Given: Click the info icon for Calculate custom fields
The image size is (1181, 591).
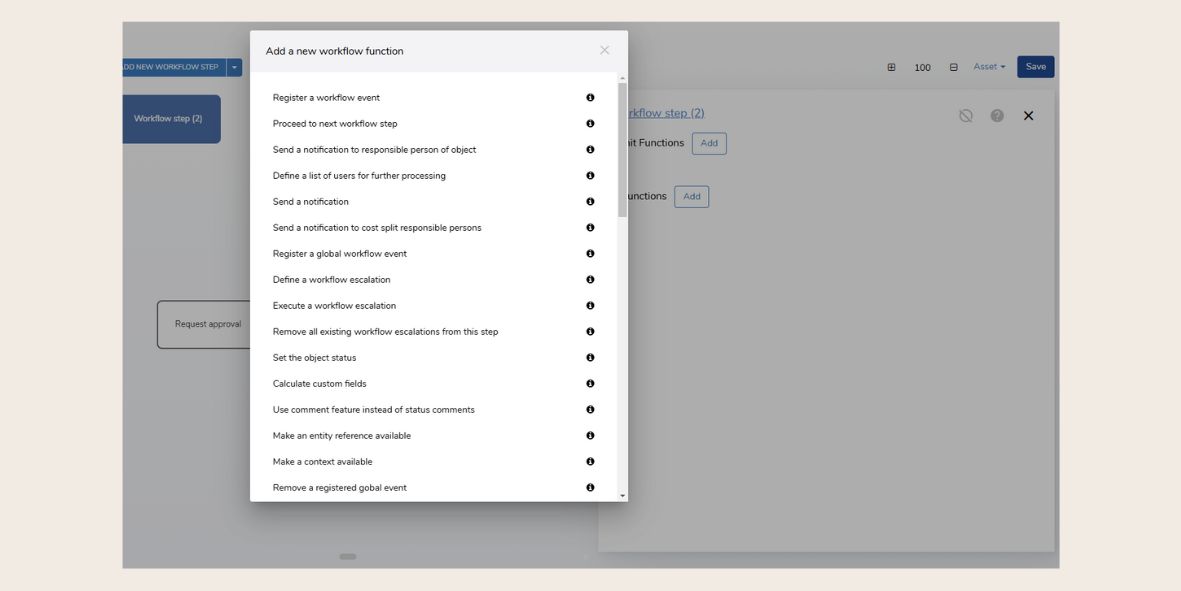Looking at the screenshot, I should click(x=590, y=383).
